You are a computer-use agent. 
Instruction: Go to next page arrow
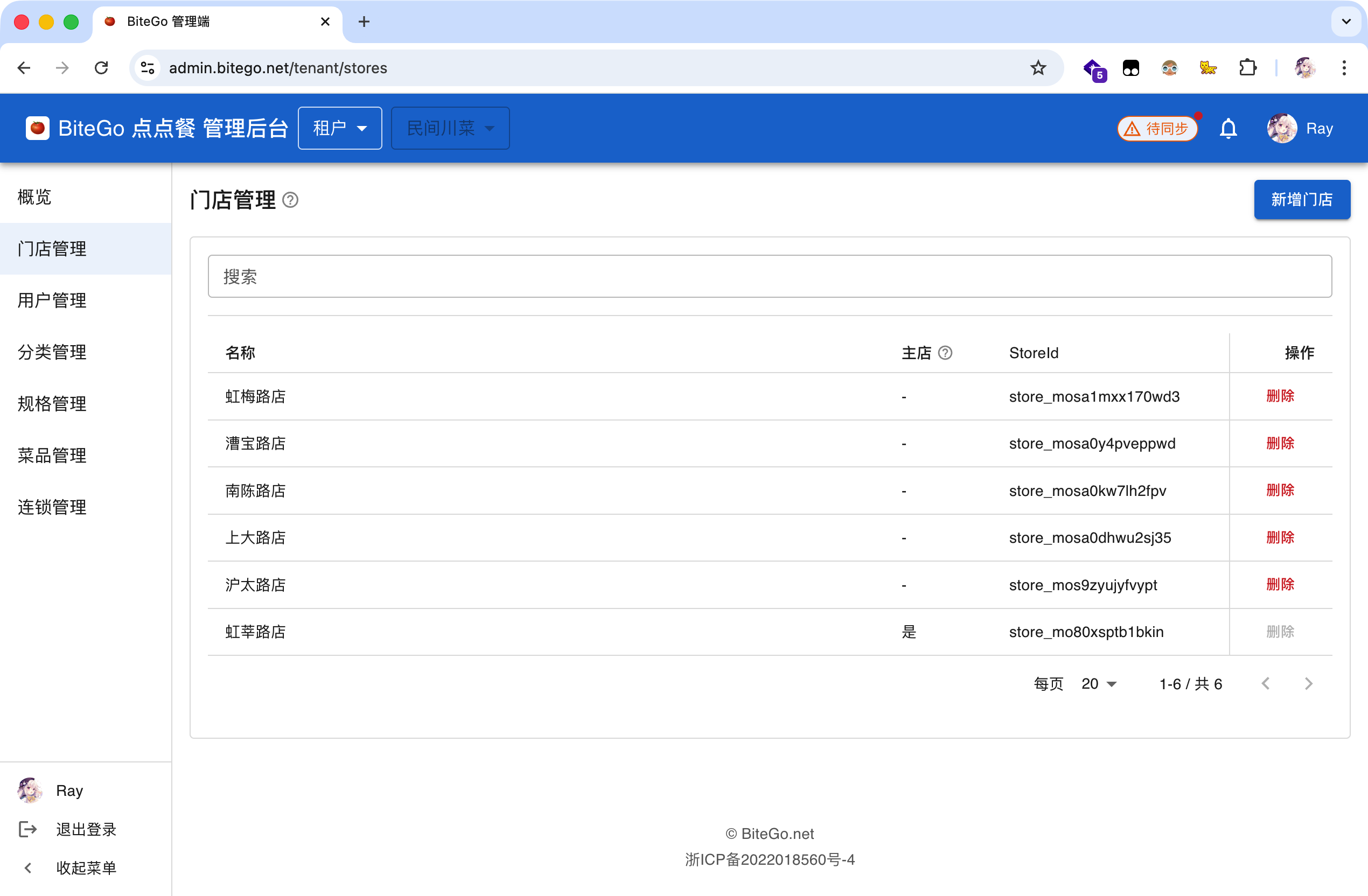[1309, 683]
